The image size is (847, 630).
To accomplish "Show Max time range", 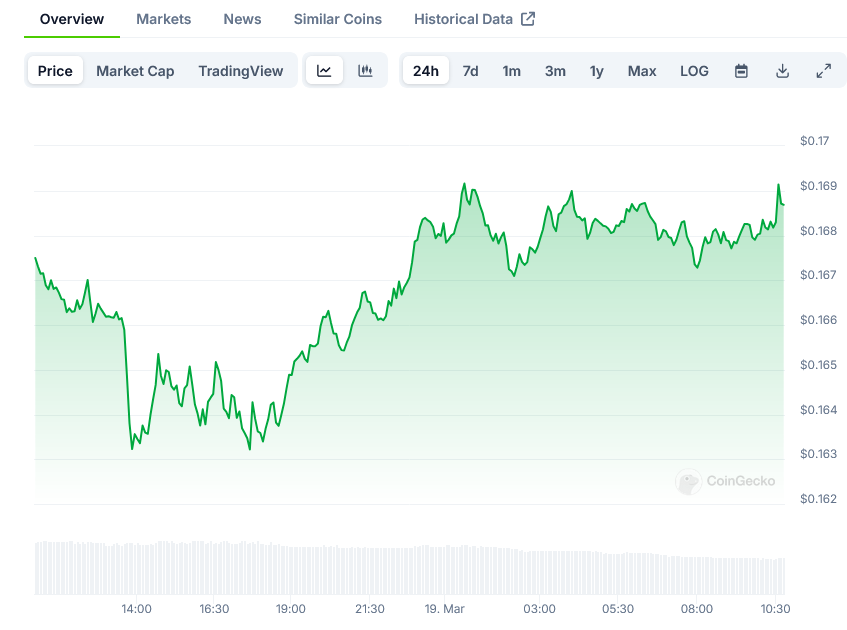I will (x=642, y=71).
